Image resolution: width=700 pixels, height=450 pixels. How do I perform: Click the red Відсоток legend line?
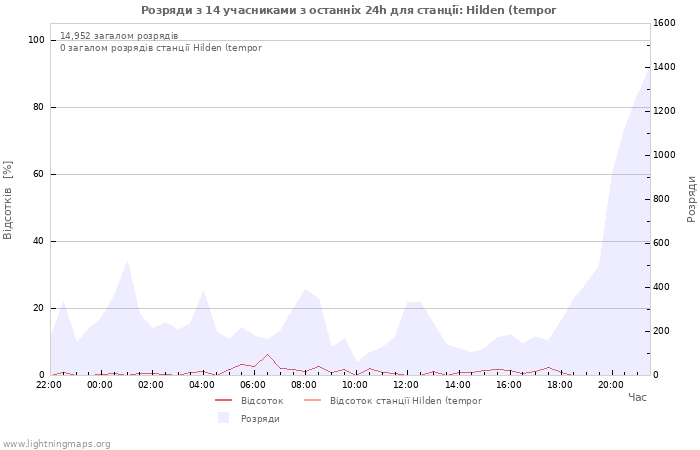pos(223,400)
